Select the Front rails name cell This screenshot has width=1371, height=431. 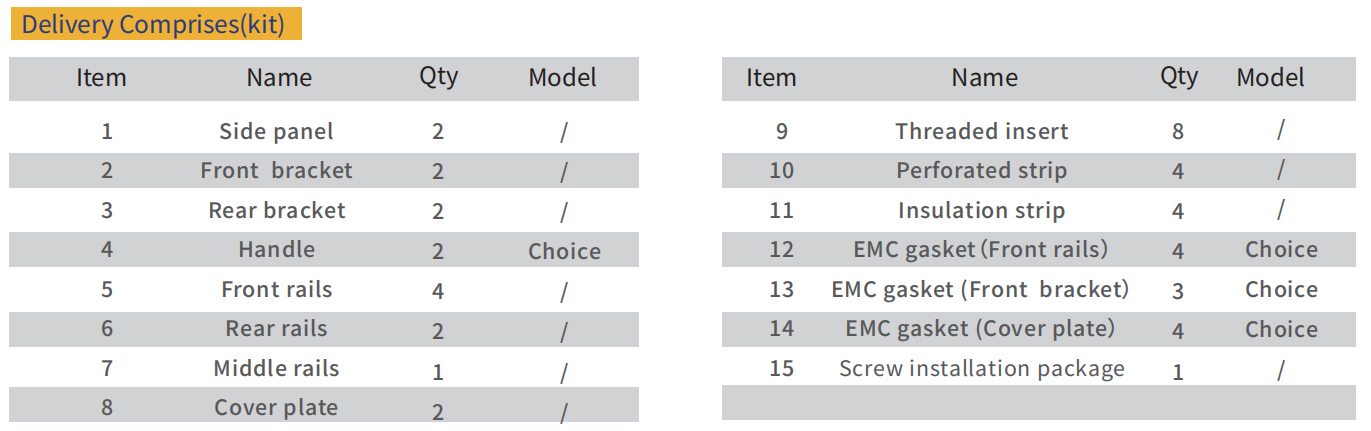pos(276,289)
